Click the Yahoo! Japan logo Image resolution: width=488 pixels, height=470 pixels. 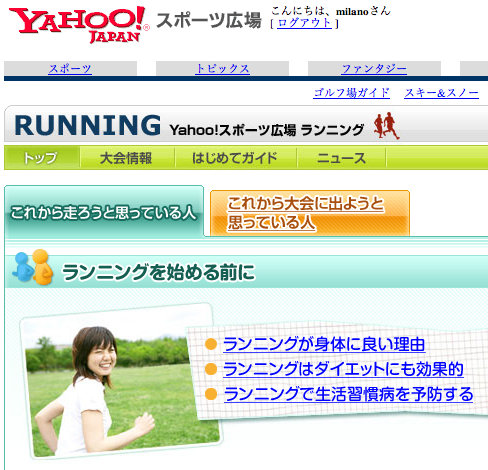click(79, 25)
